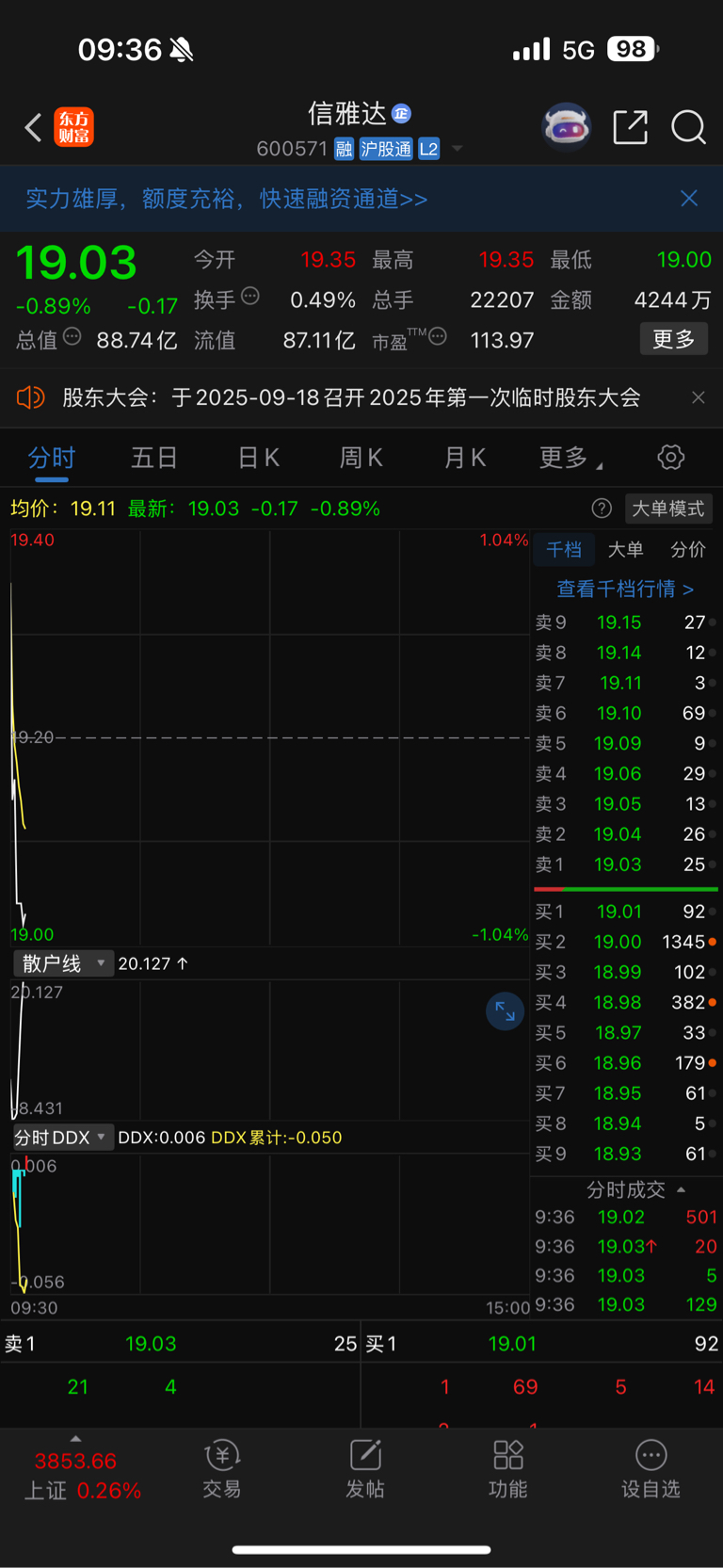This screenshot has width=723, height=1568.
Task: Tap the bottom 卖1 19.03 queue header
Action: 181,1344
